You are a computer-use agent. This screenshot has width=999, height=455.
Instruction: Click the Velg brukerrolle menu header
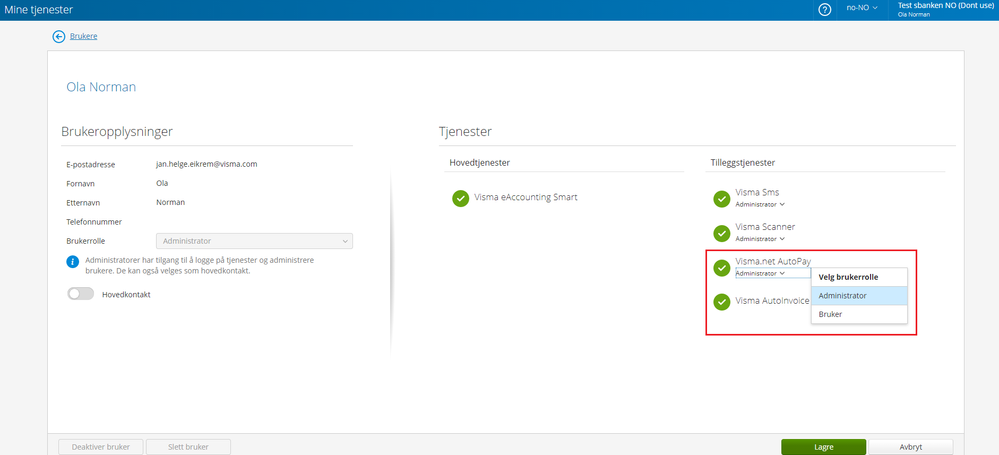point(849,277)
